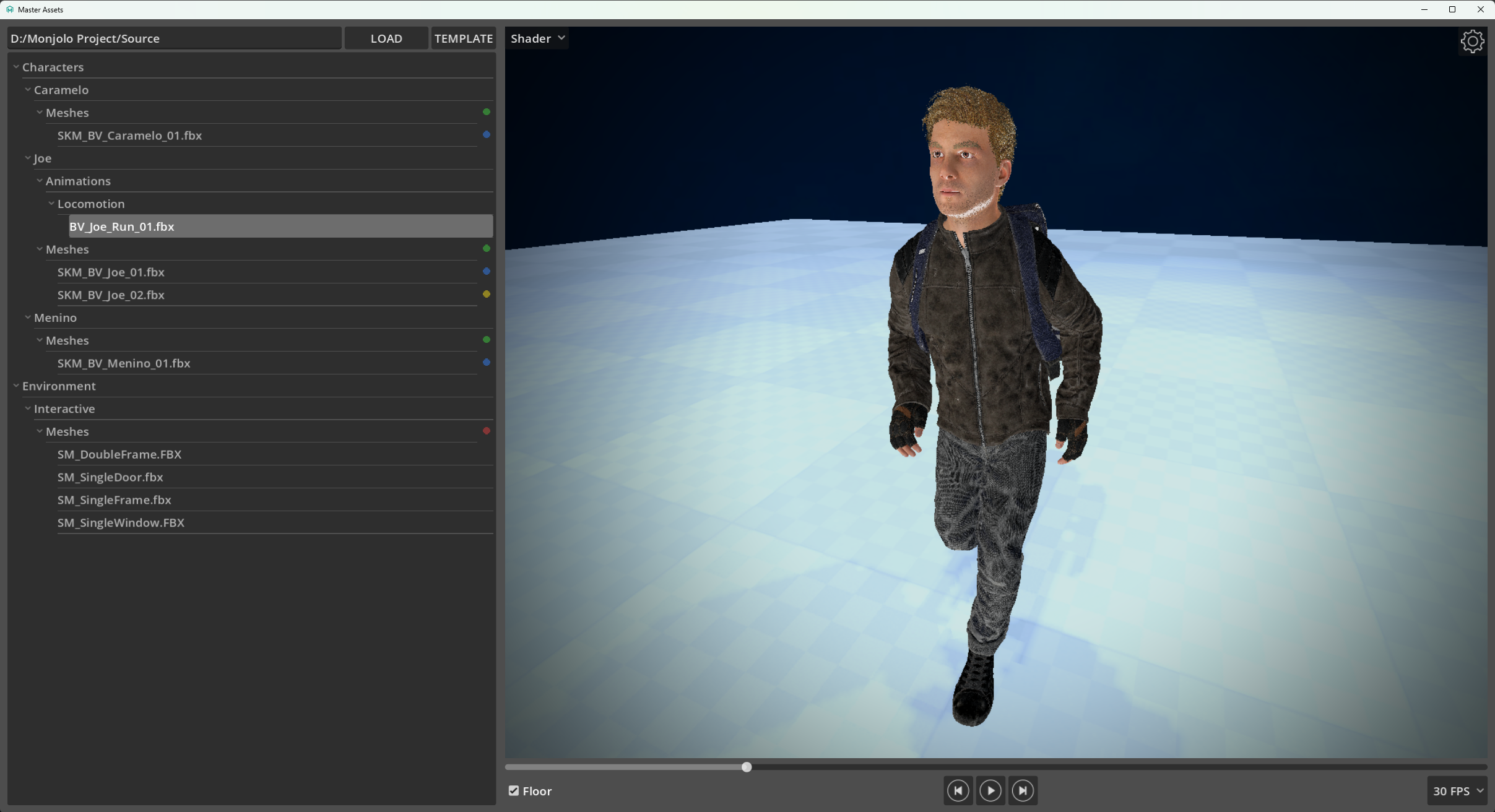Click the Master Assets app icon in title bar
This screenshot has width=1495, height=812.
(x=9, y=9)
